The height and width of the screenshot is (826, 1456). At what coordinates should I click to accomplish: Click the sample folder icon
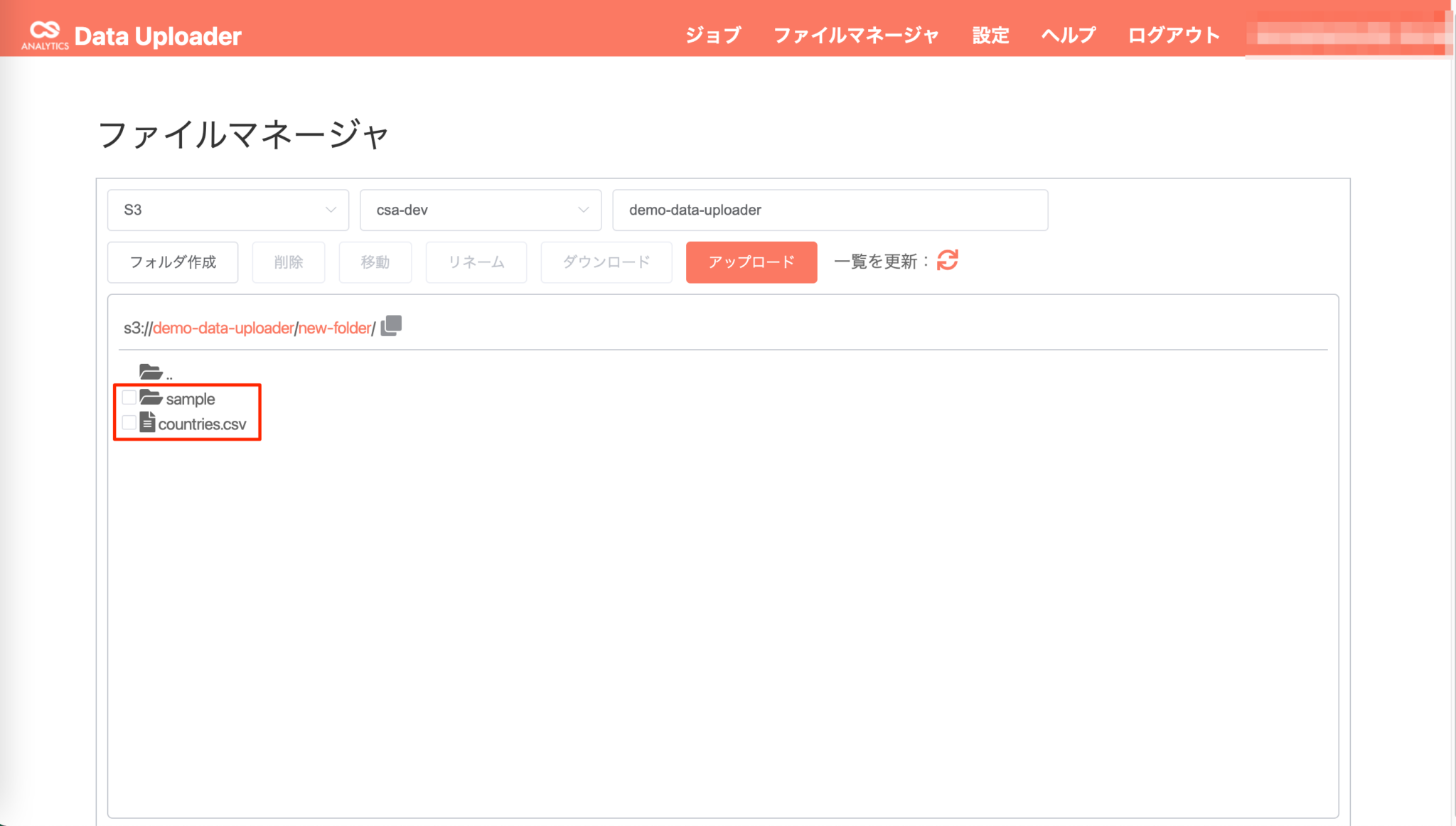pyautogui.click(x=150, y=398)
